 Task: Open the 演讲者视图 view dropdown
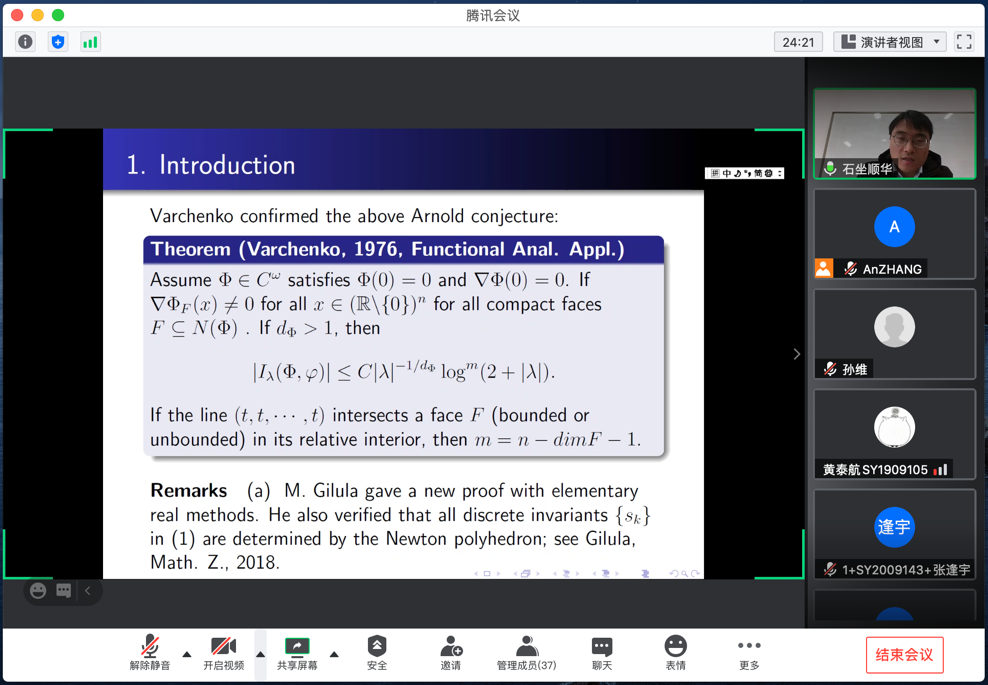(x=890, y=42)
